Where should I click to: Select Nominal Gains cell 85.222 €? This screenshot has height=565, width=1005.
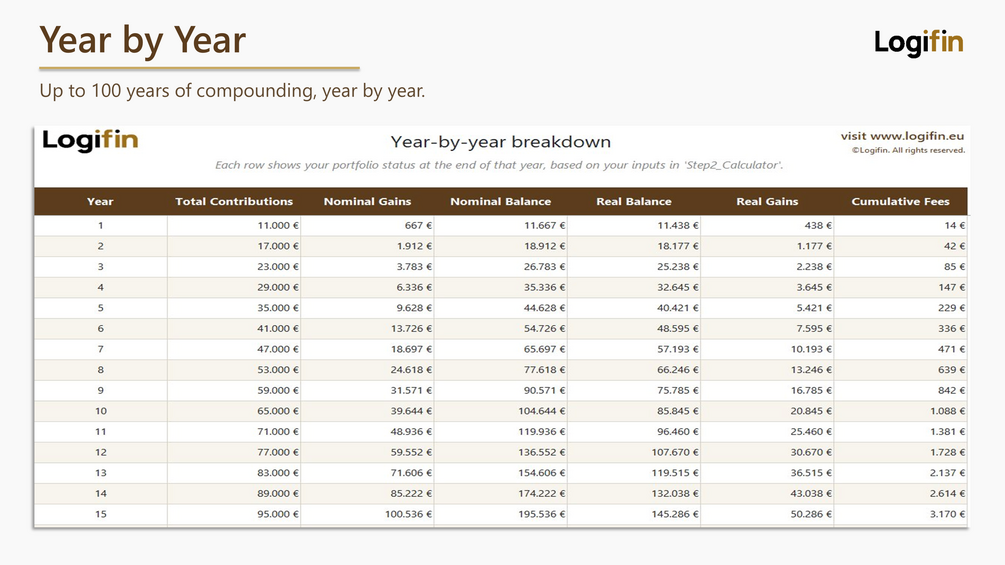(x=367, y=493)
